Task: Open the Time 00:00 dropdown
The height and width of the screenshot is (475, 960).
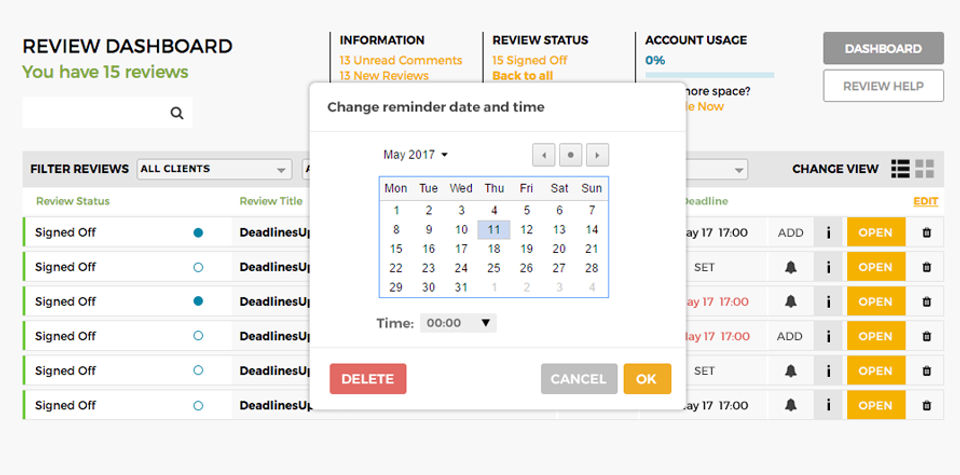Action: tap(458, 323)
